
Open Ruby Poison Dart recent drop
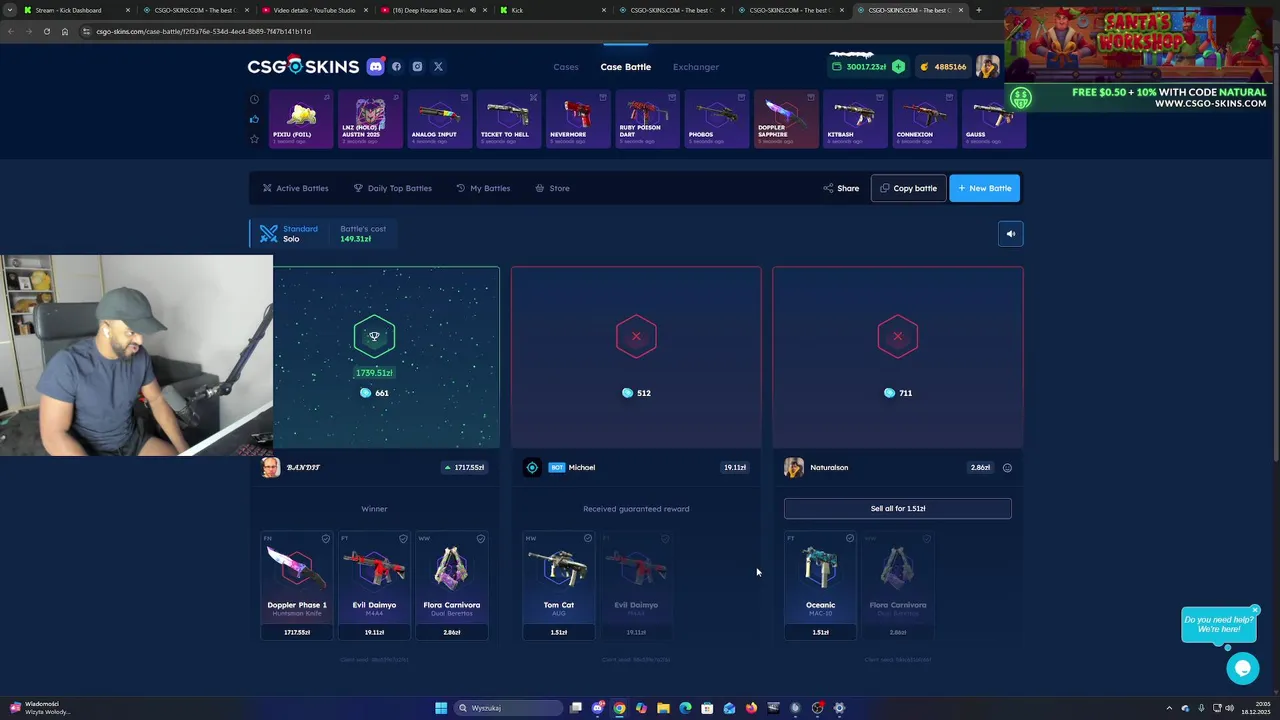[646, 119]
